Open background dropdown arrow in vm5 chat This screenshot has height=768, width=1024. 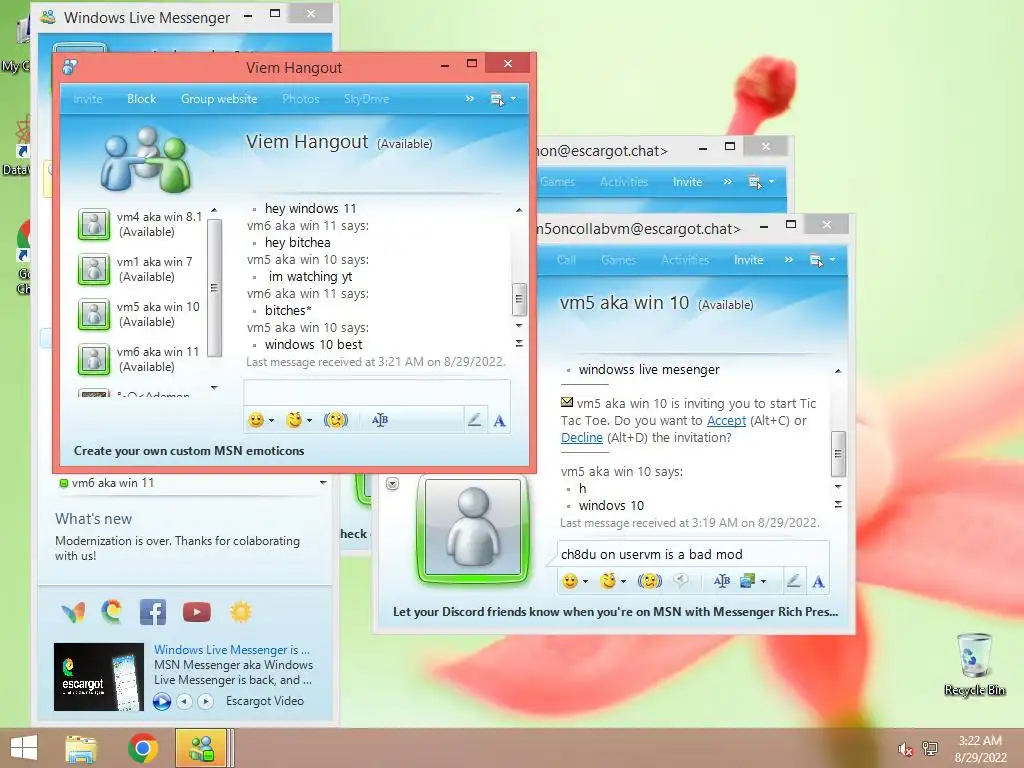tap(763, 581)
